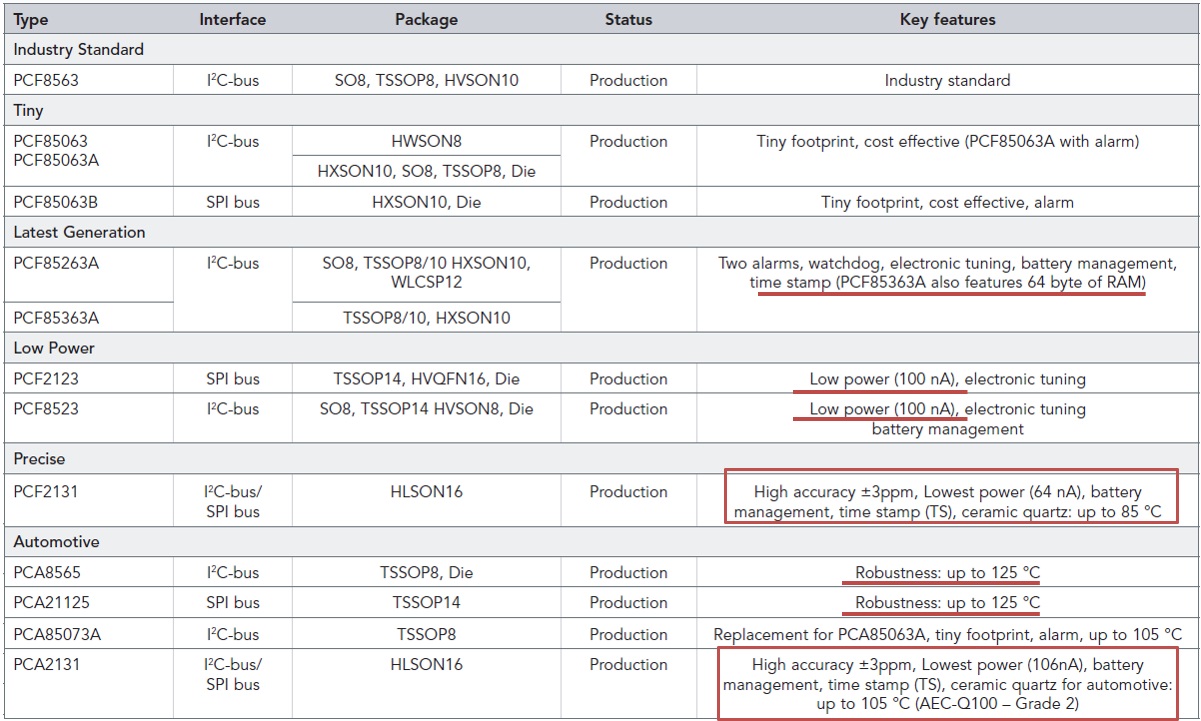
Task: Click the PCF2131 part number
Action: [45, 491]
